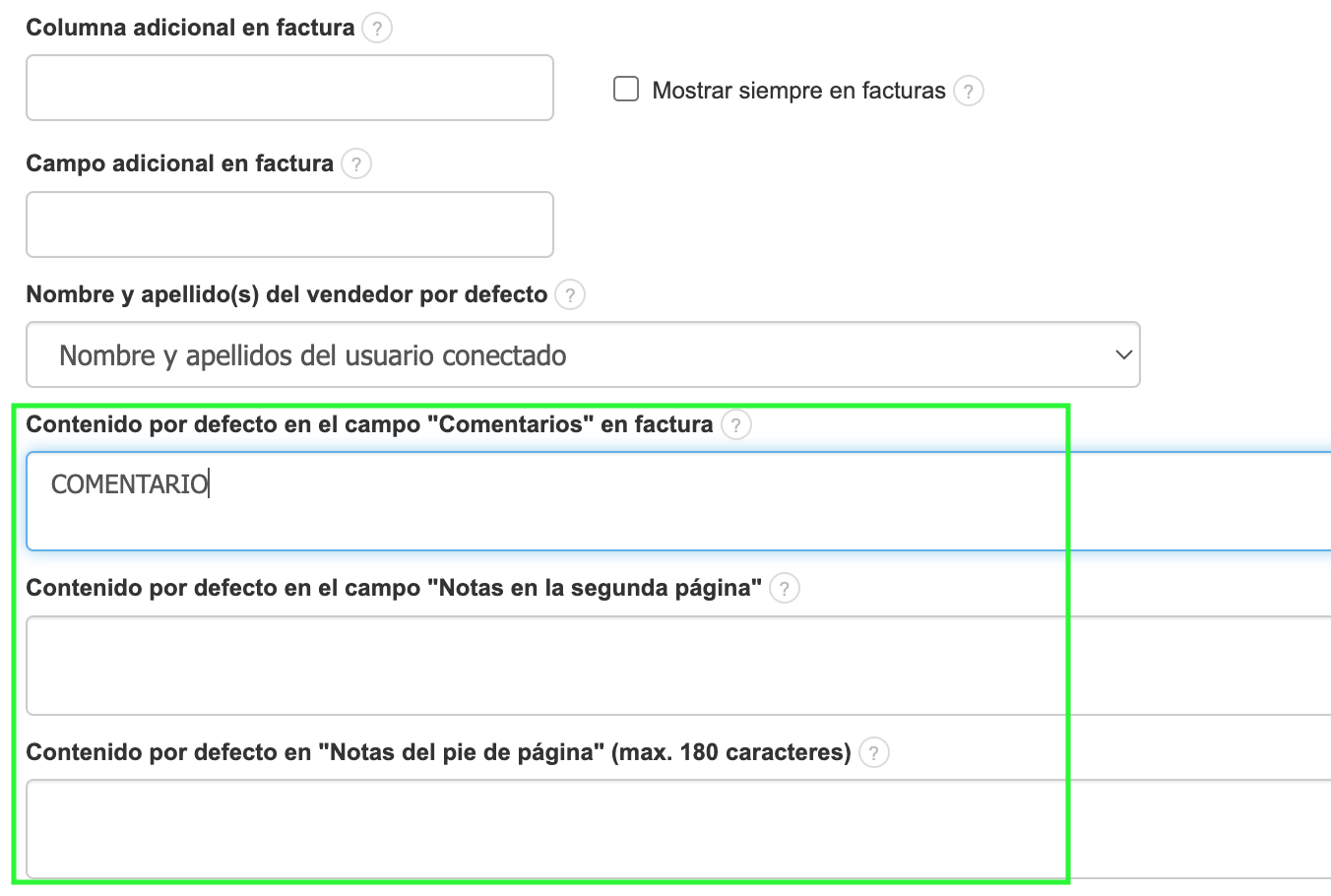Viewport: 1331px width, 896px height.
Task: Open help icon next to Mostrar siempre en facturas
Action: [x=969, y=92]
